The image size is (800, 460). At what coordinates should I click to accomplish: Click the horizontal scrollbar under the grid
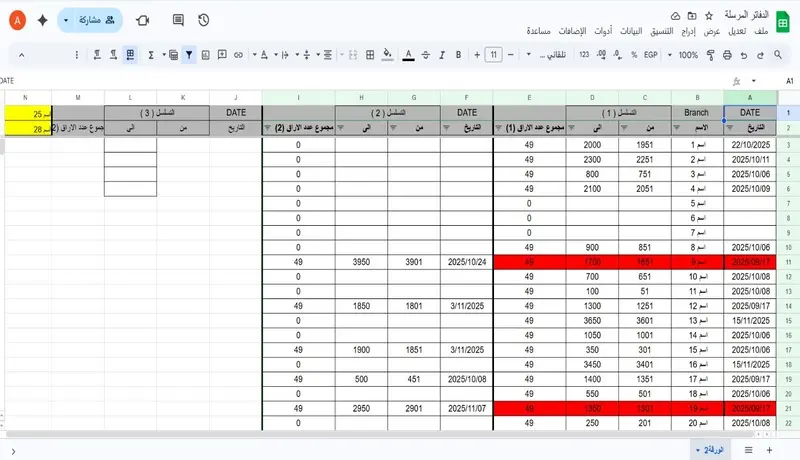[380, 434]
